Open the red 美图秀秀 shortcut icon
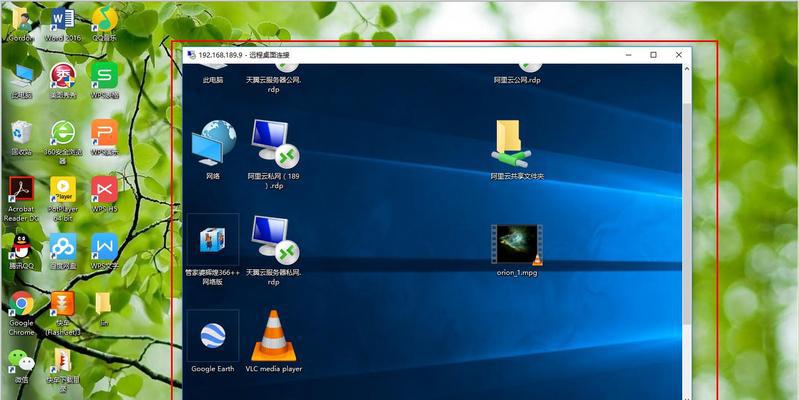 tap(63, 75)
